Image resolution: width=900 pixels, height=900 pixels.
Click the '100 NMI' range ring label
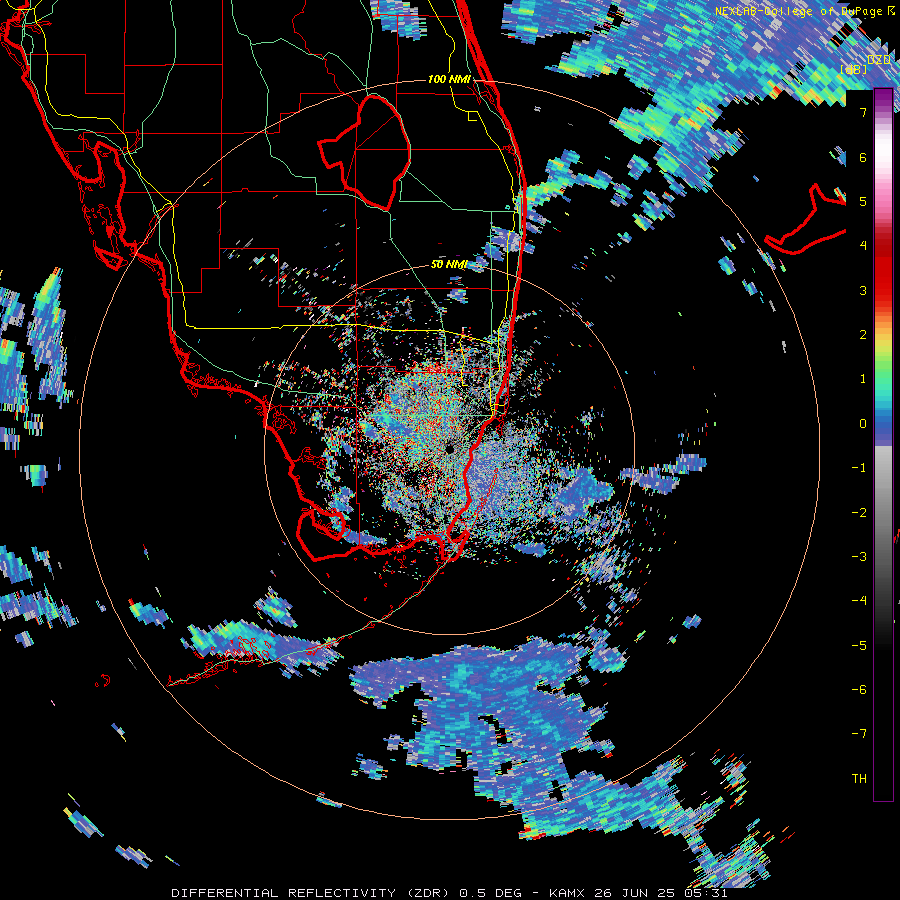click(x=449, y=79)
